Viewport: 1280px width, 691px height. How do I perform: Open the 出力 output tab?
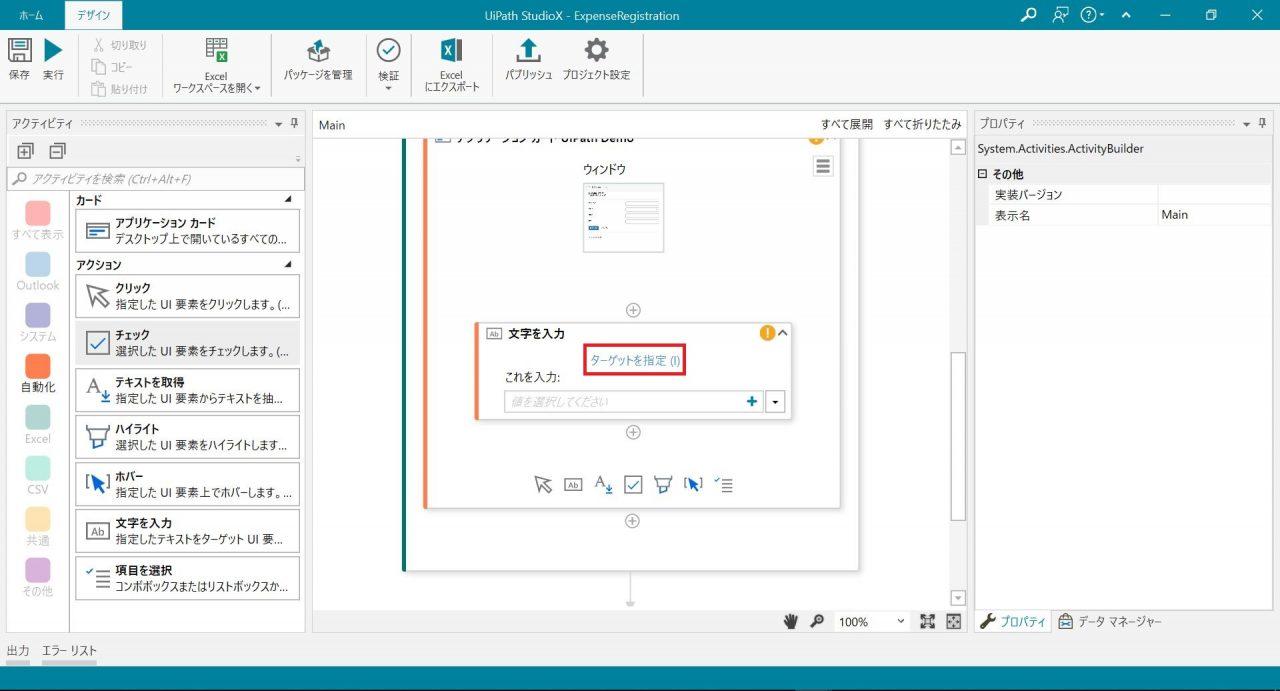pyautogui.click(x=18, y=651)
